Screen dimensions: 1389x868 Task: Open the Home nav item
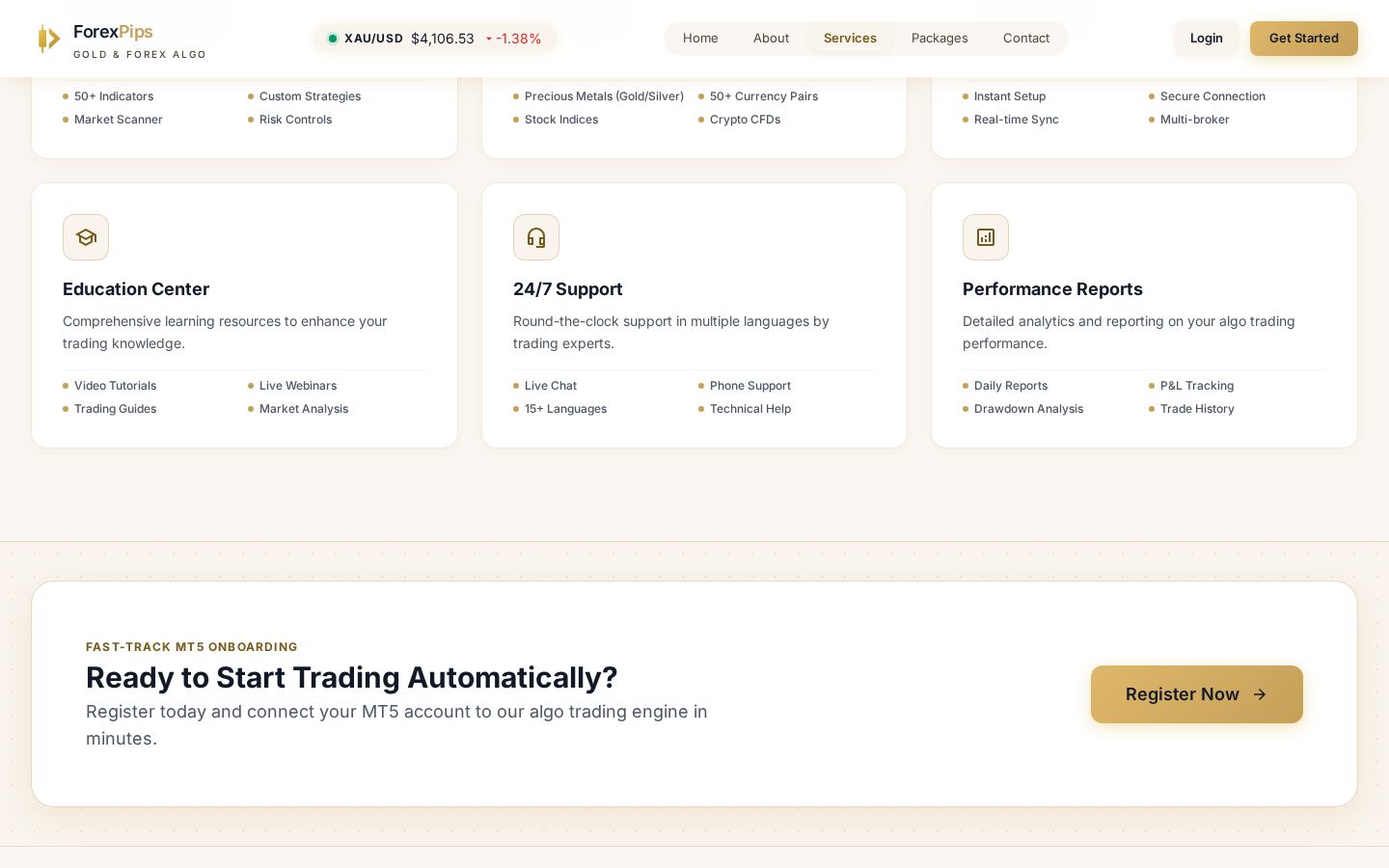[x=700, y=39]
